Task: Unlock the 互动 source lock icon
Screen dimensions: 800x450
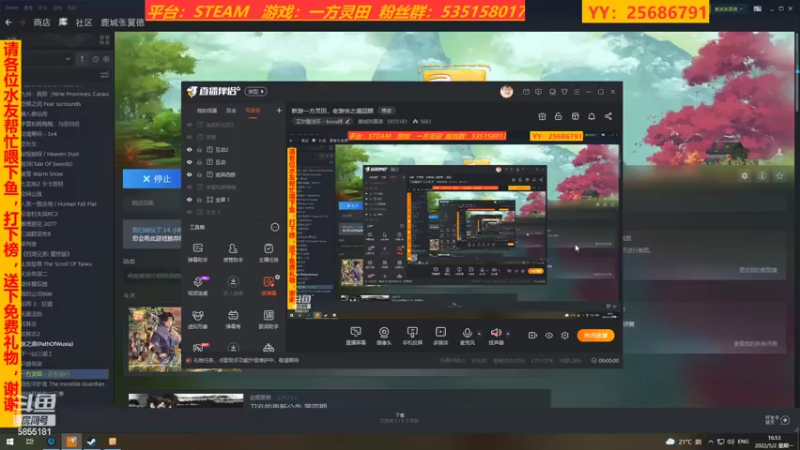Action: (199, 162)
